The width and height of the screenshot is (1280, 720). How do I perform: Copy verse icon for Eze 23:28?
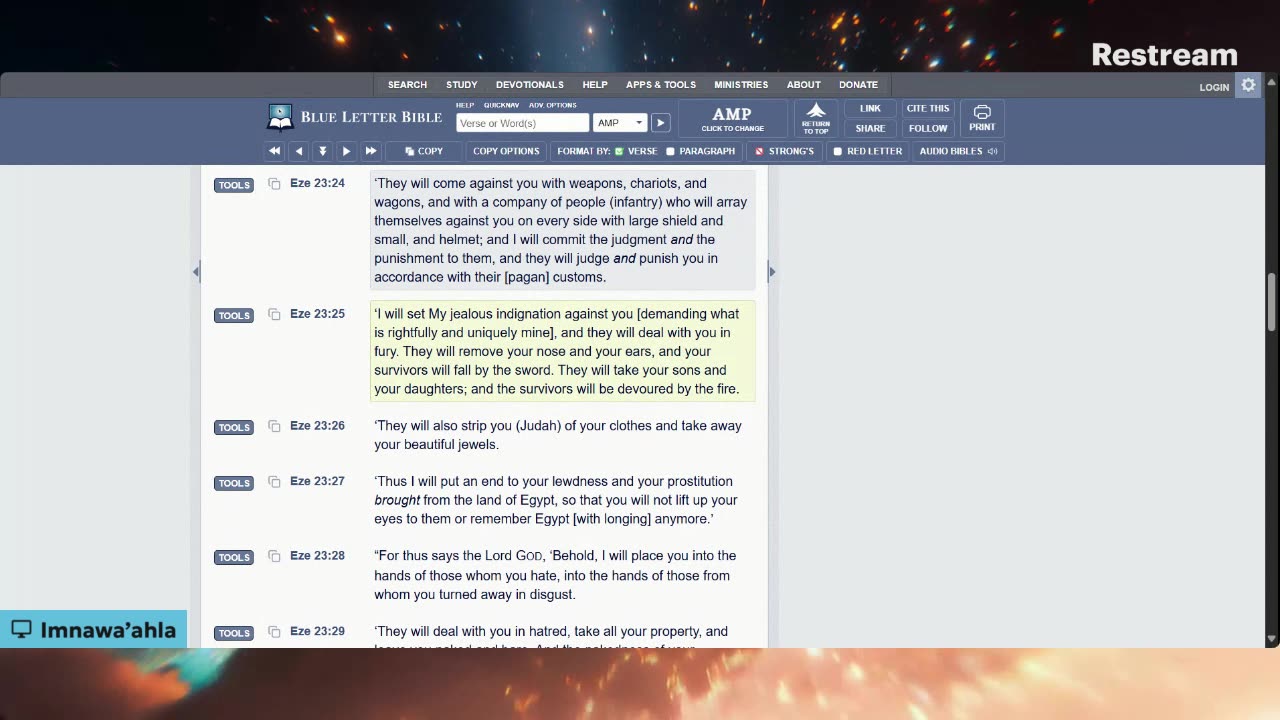coord(274,557)
